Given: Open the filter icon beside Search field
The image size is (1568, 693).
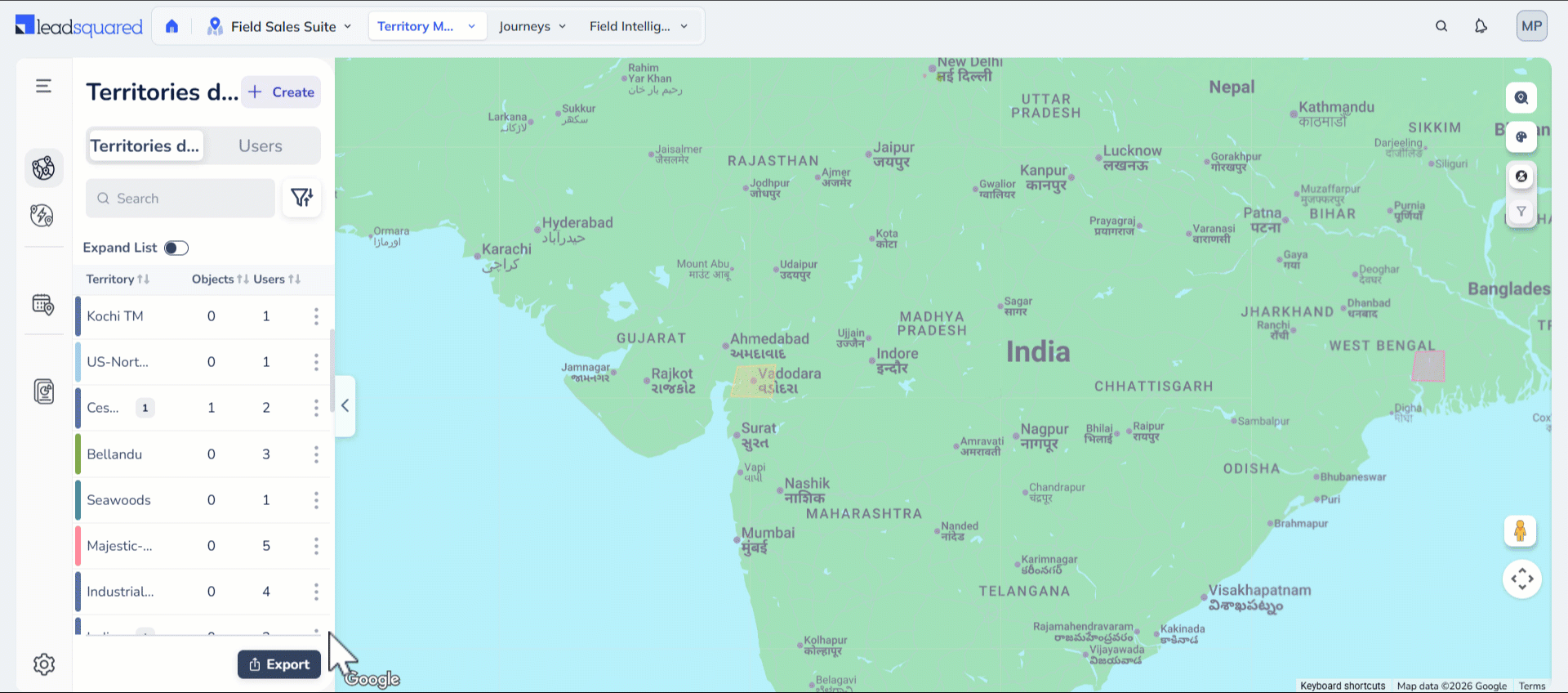Looking at the screenshot, I should (301, 198).
